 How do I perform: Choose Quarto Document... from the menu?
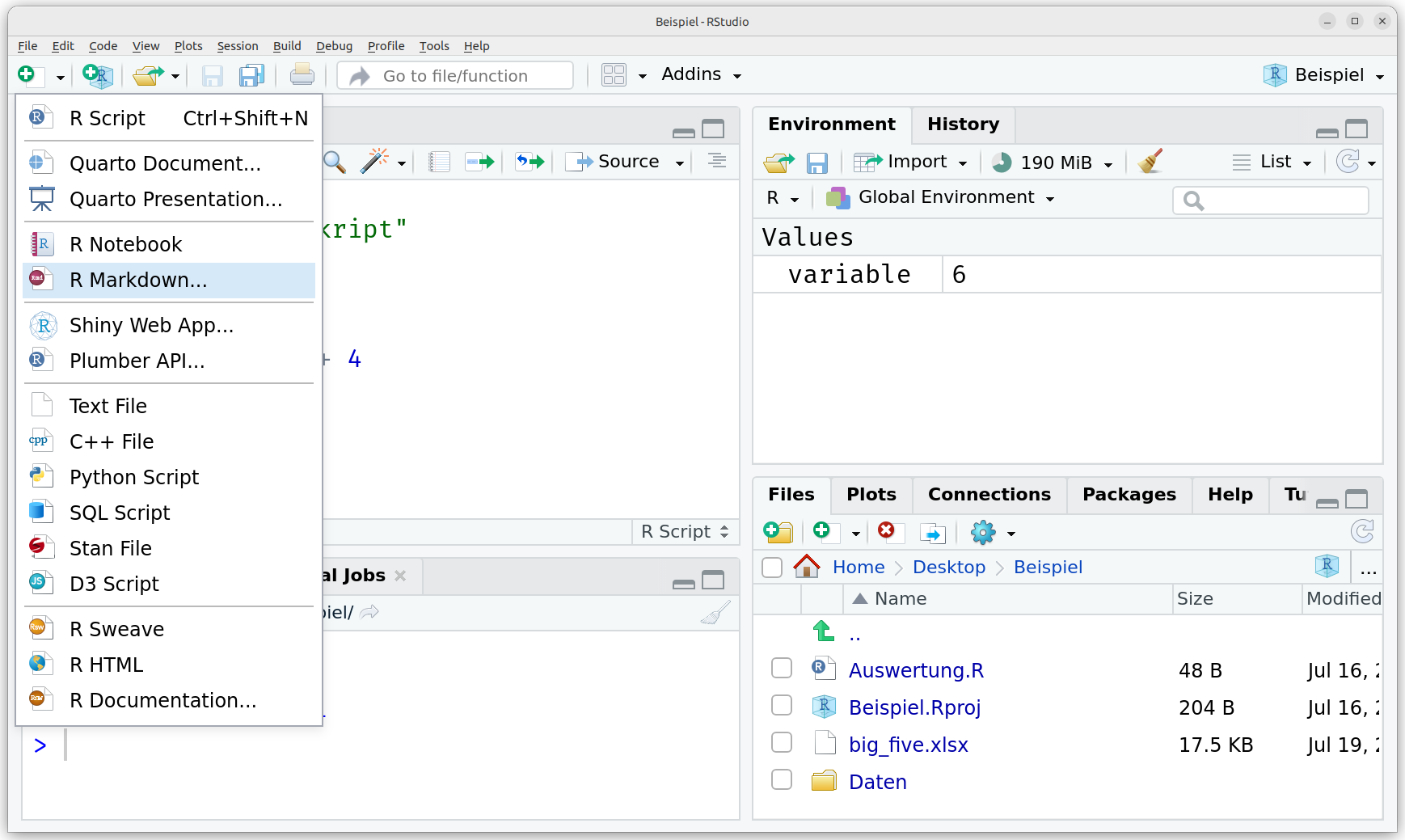click(x=169, y=163)
